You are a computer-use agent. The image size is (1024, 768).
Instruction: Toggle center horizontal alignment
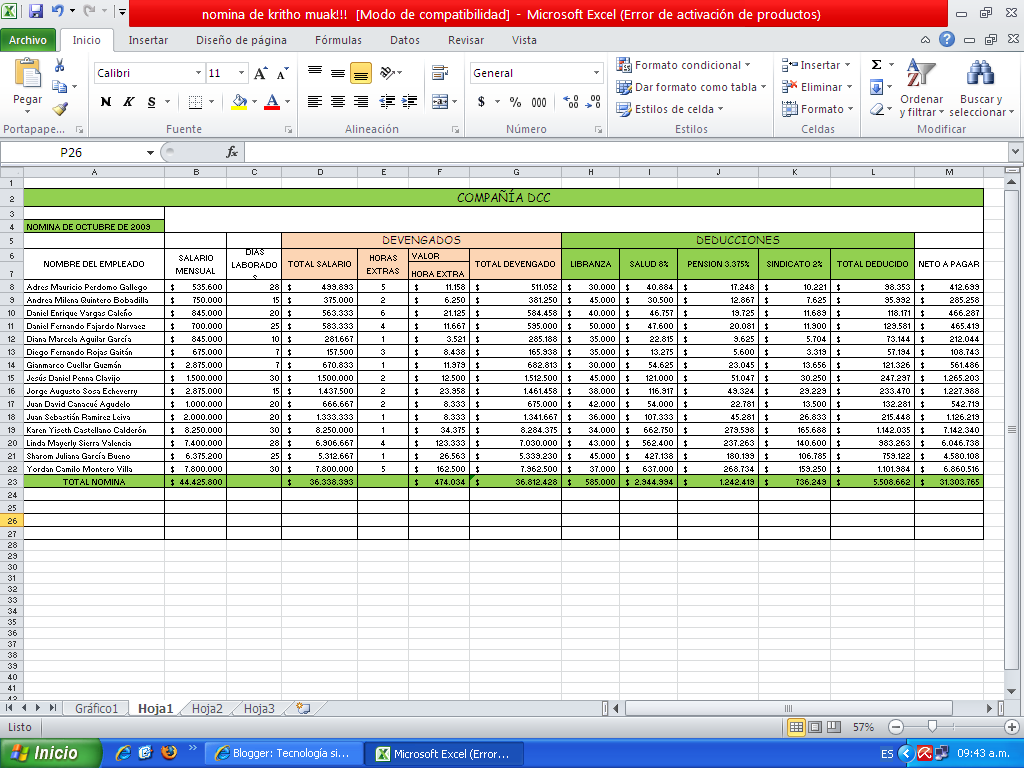coord(338,102)
